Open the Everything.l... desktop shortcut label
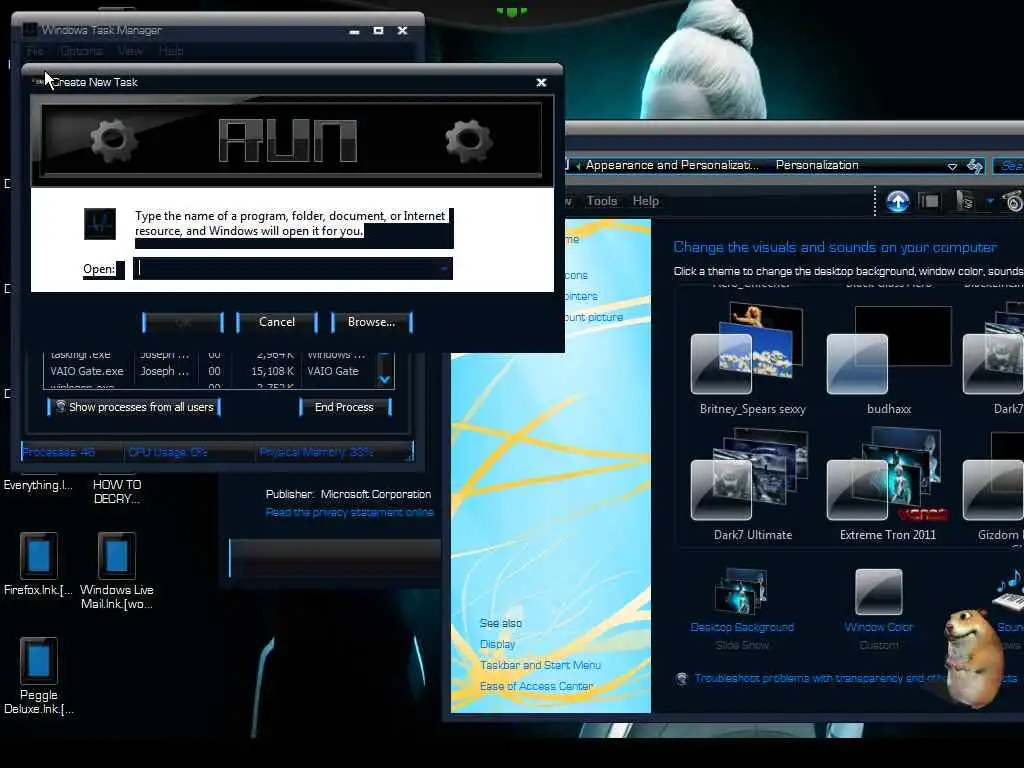Screen dimensions: 1024x768 tap(38, 485)
